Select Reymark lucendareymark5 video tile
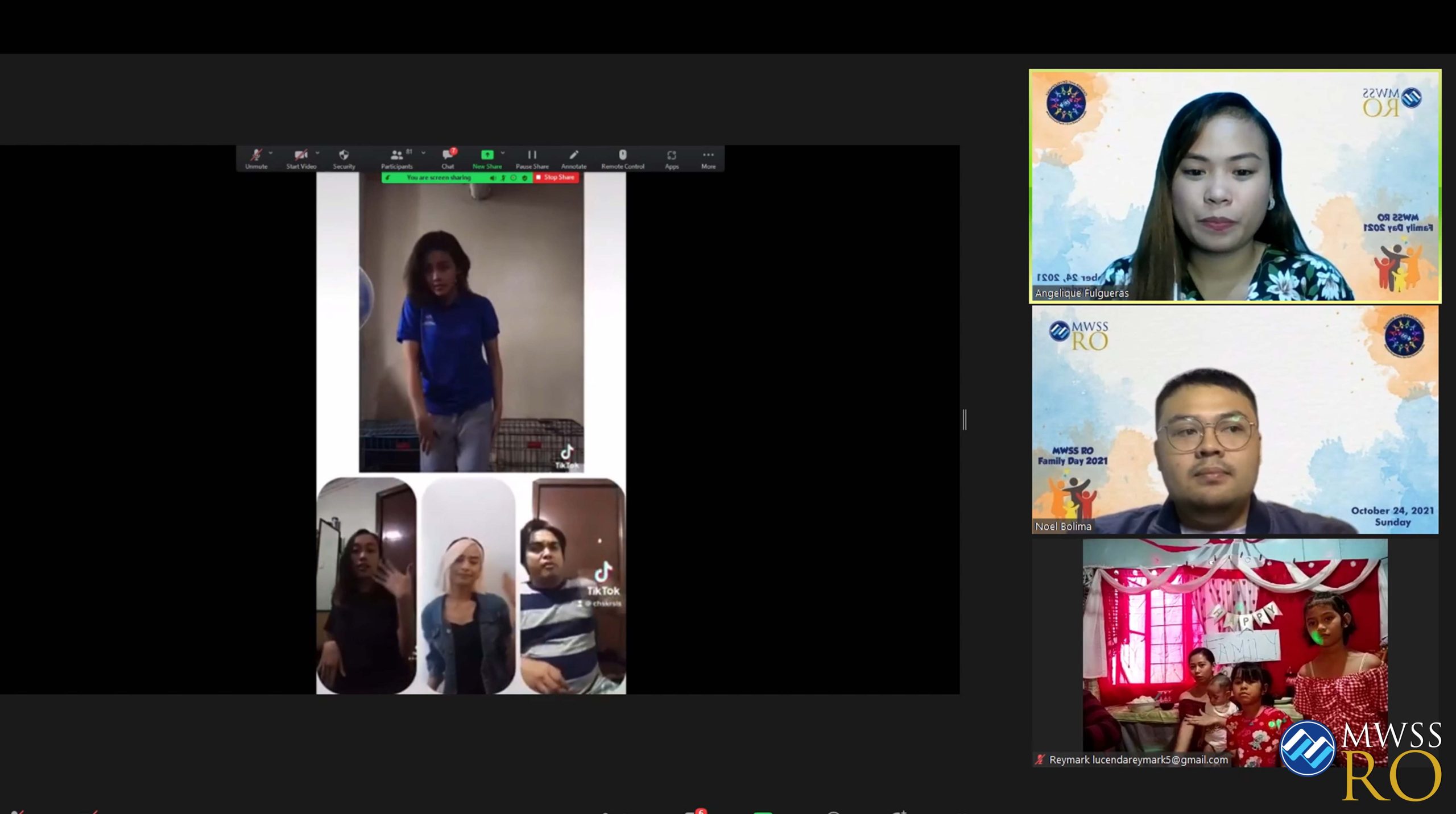This screenshot has height=814, width=1456. 1235,653
